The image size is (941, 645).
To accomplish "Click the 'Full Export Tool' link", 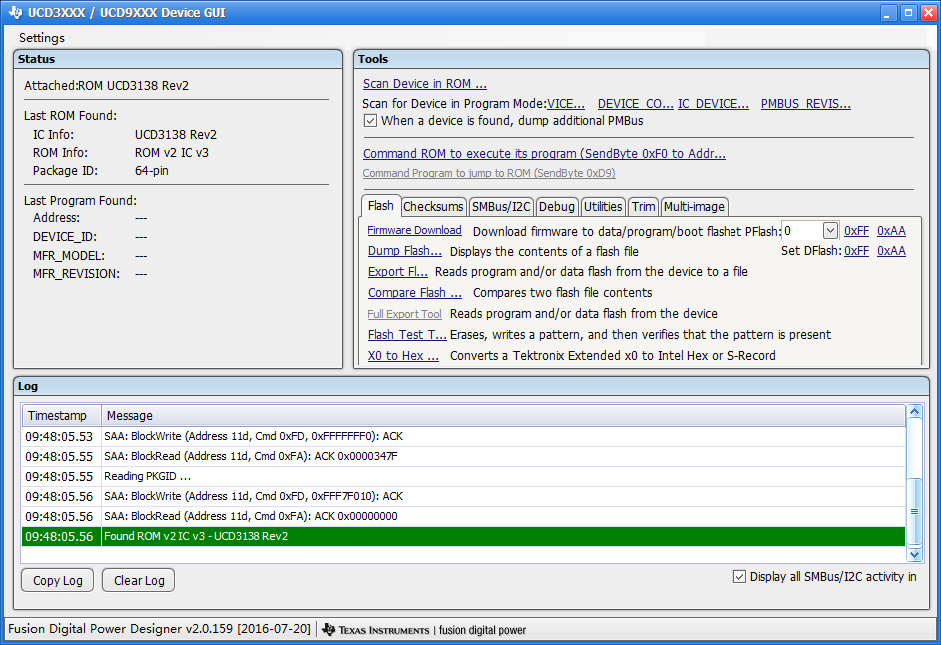I will 404,314.
